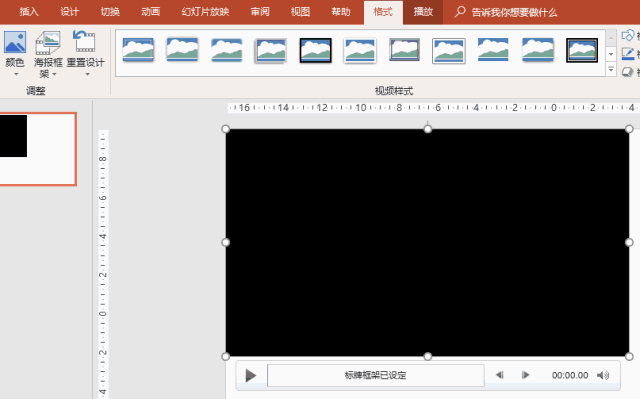Apply the black-bordered video style thumbnail
The height and width of the screenshot is (399, 640).
pyautogui.click(x=315, y=51)
